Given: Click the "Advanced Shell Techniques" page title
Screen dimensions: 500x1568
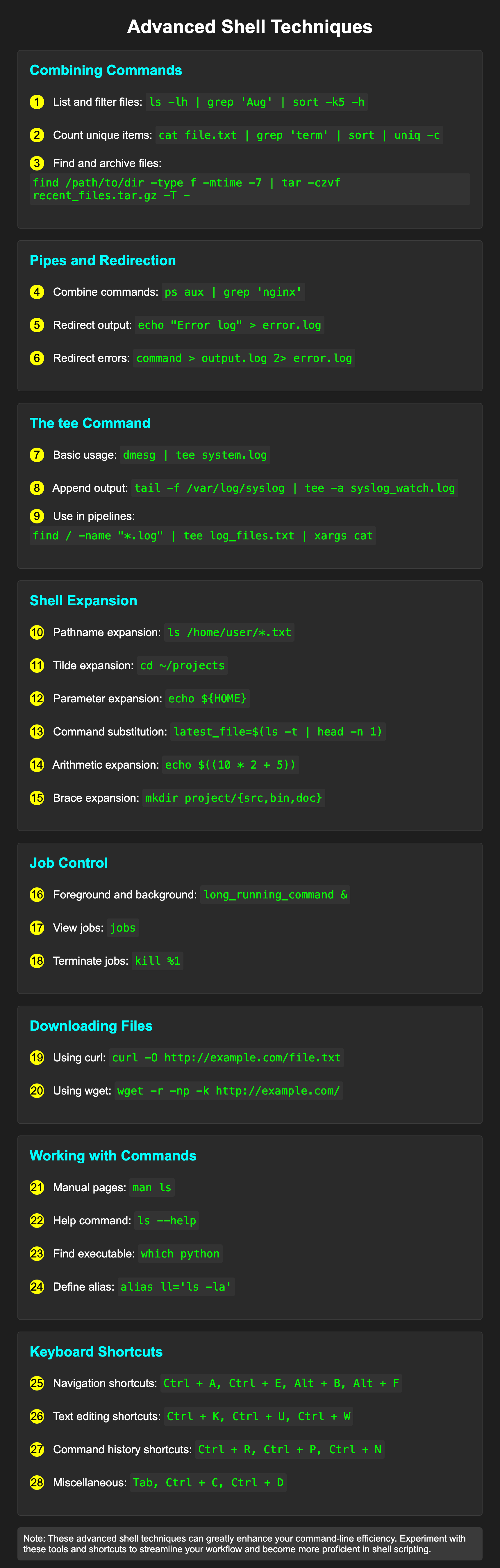Looking at the screenshot, I should (250, 27).
